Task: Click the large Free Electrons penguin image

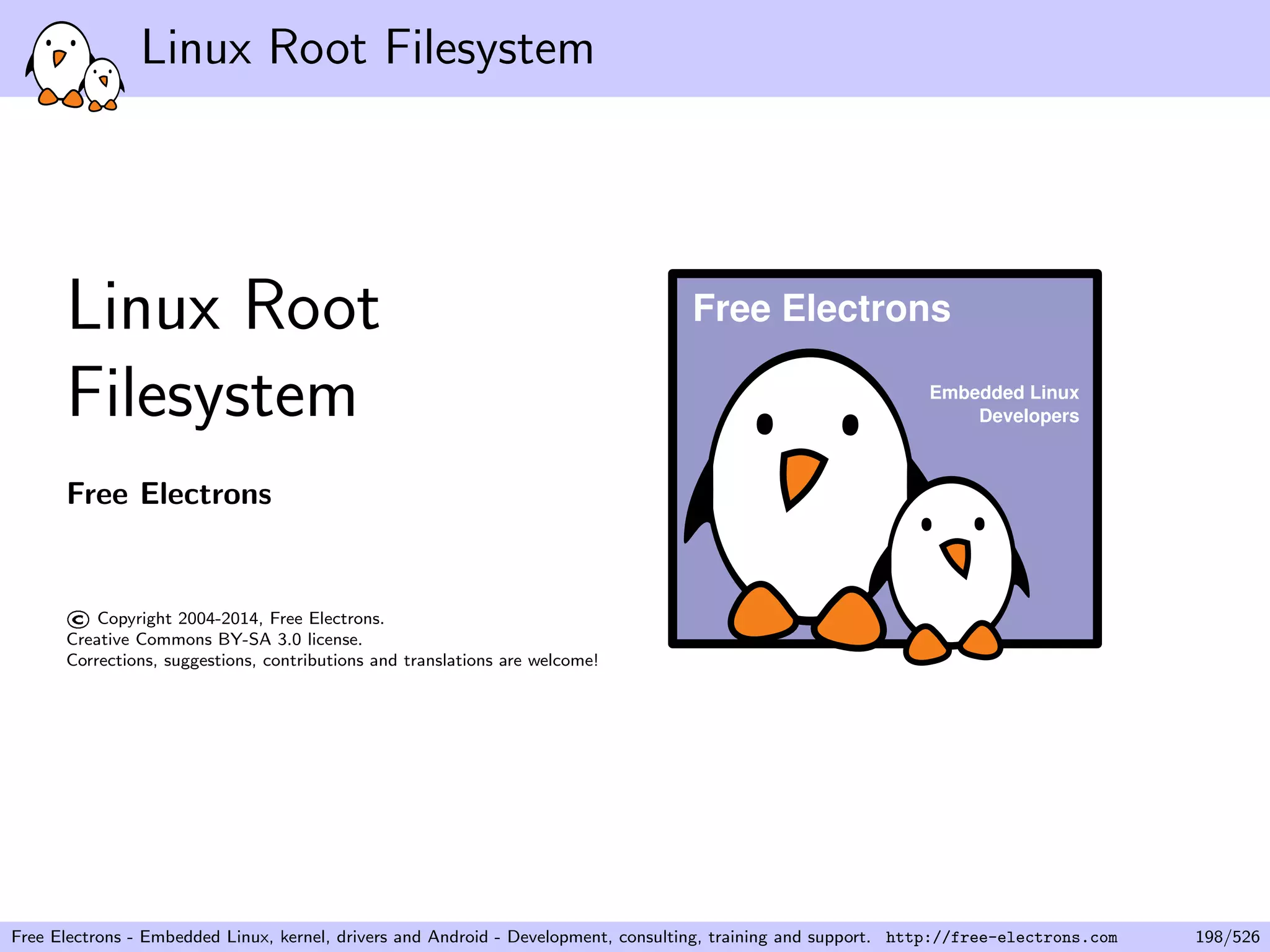Action: [x=885, y=467]
